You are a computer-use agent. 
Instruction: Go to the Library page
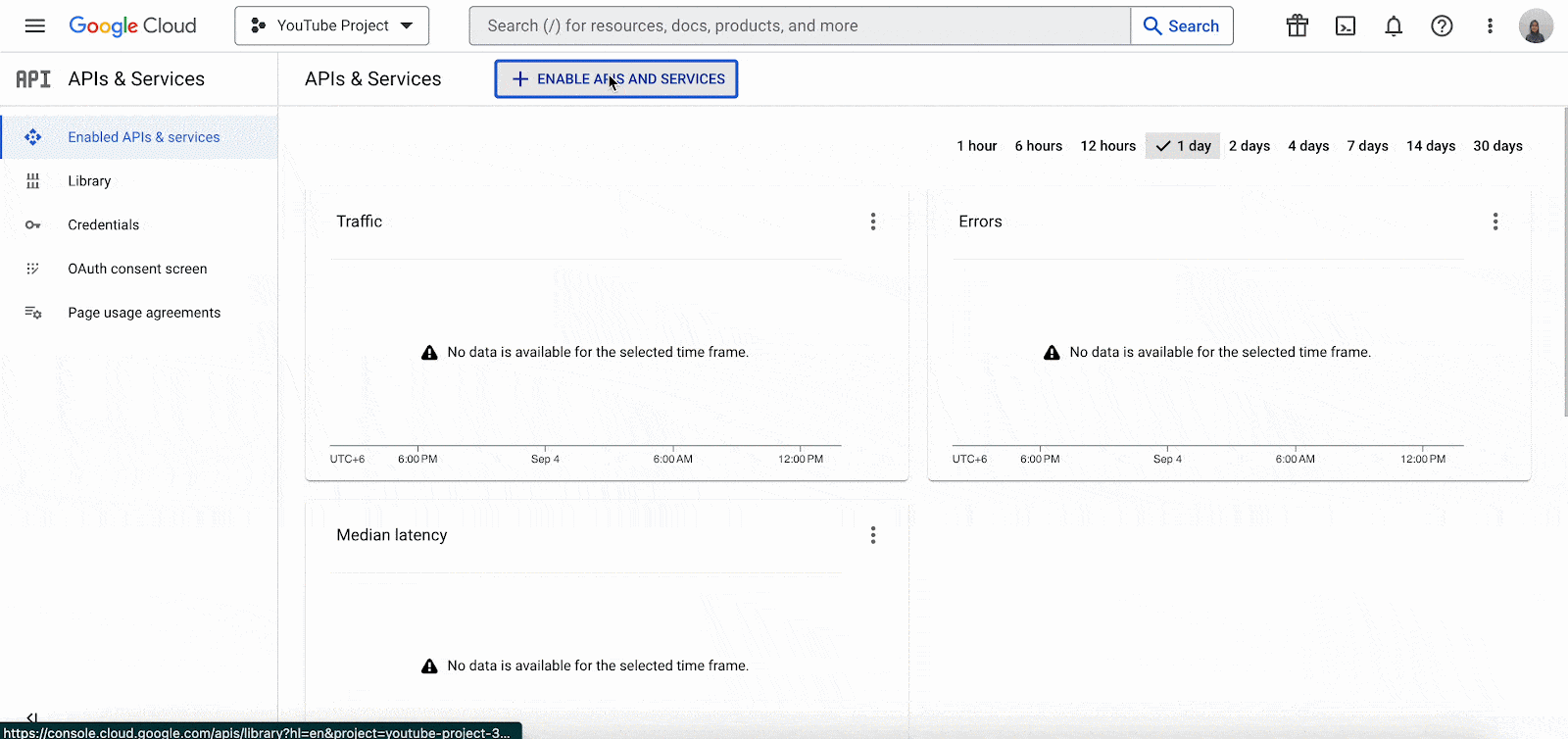click(139, 181)
